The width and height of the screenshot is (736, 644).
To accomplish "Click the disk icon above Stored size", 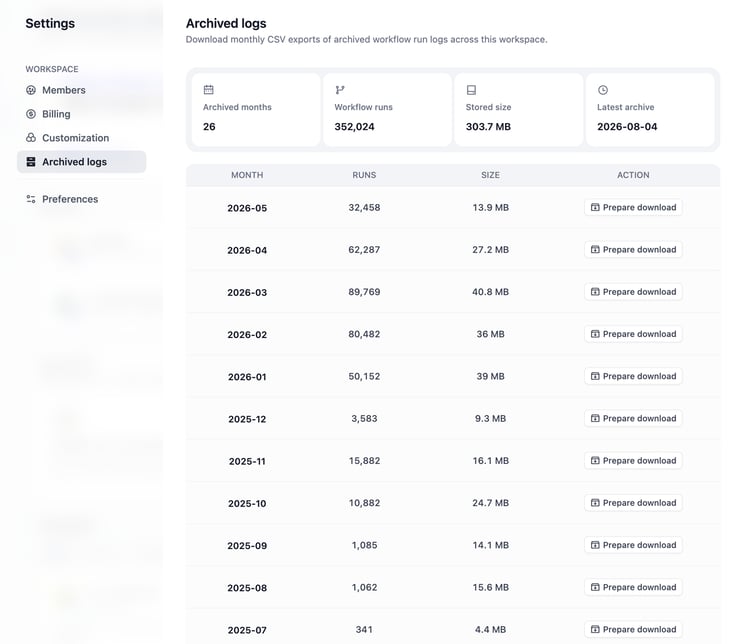I will 471,90.
